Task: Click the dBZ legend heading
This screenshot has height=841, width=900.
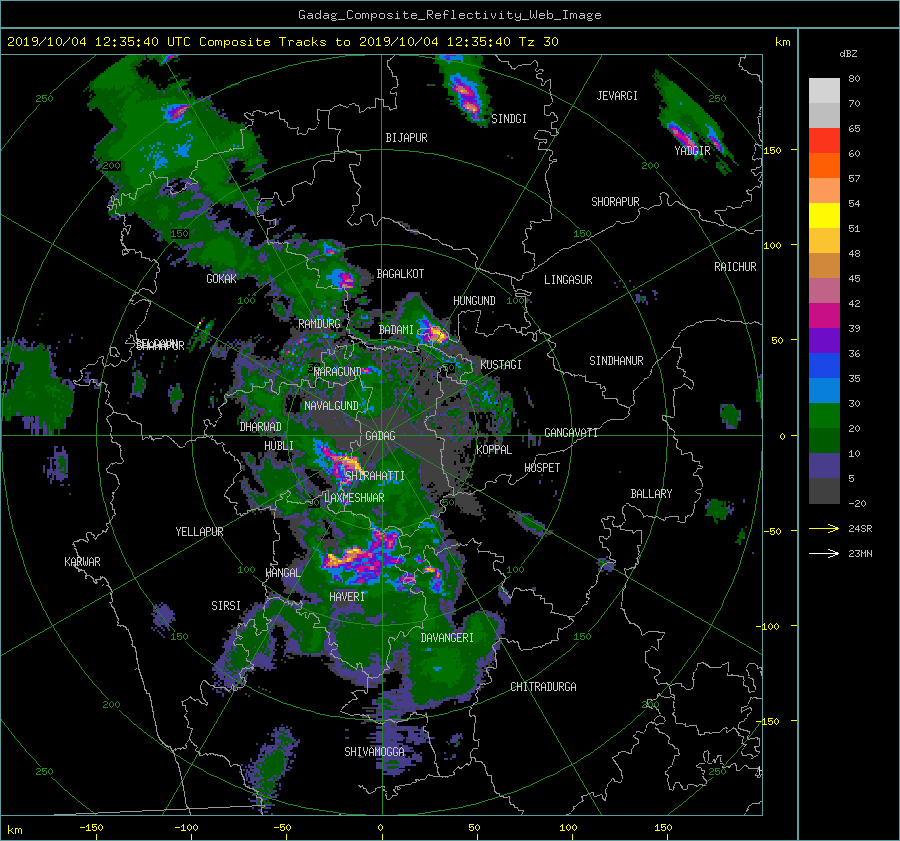Action: [848, 54]
